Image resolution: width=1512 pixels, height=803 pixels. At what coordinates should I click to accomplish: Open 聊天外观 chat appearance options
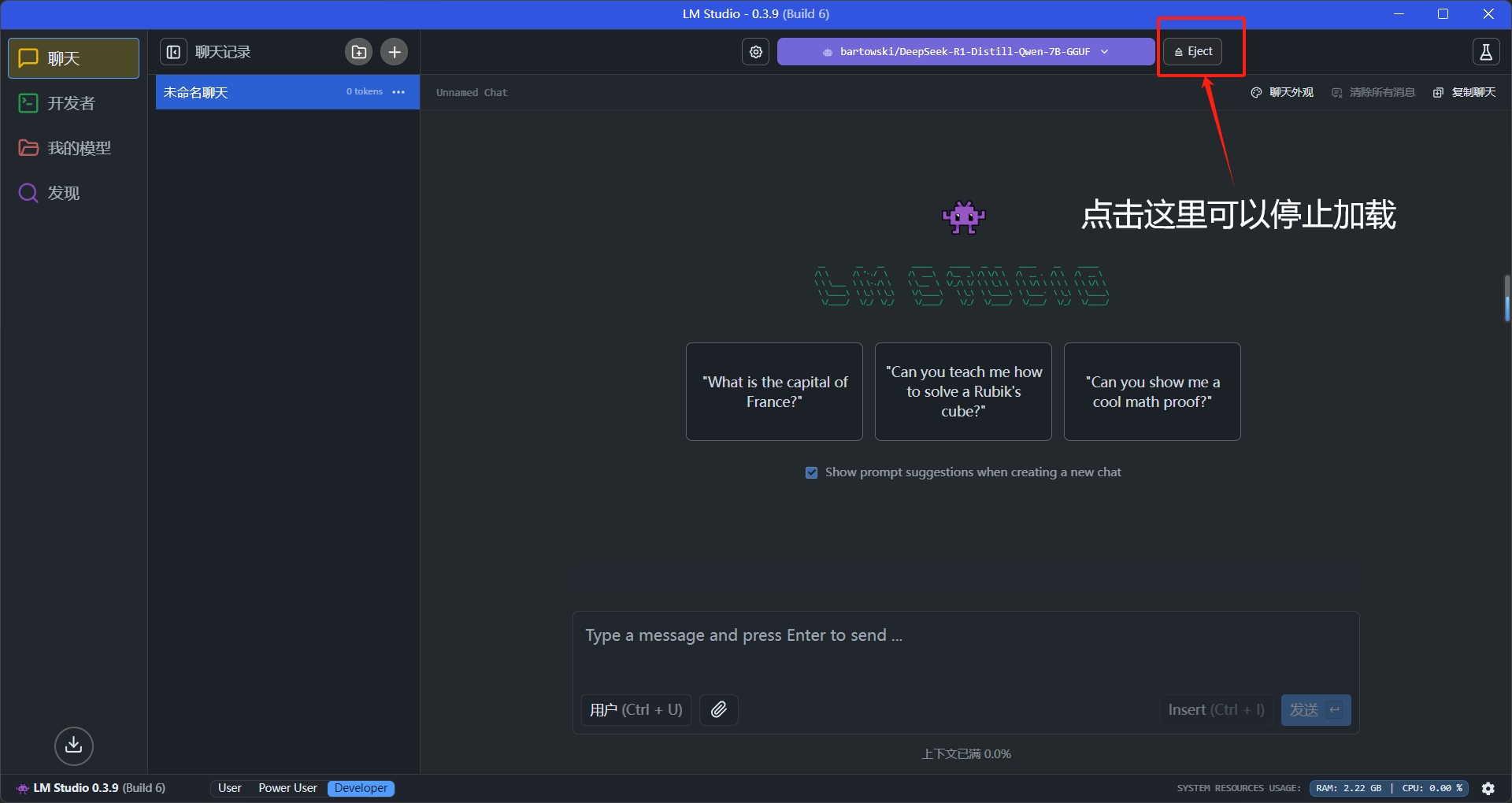pyautogui.click(x=1282, y=93)
